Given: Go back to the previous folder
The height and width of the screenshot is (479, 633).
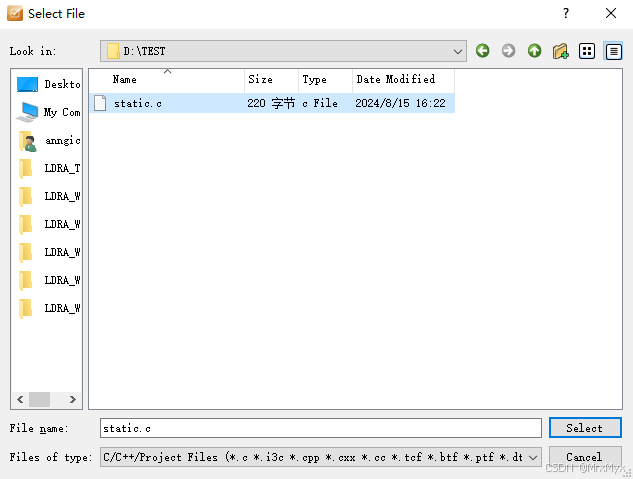Looking at the screenshot, I should [x=483, y=51].
